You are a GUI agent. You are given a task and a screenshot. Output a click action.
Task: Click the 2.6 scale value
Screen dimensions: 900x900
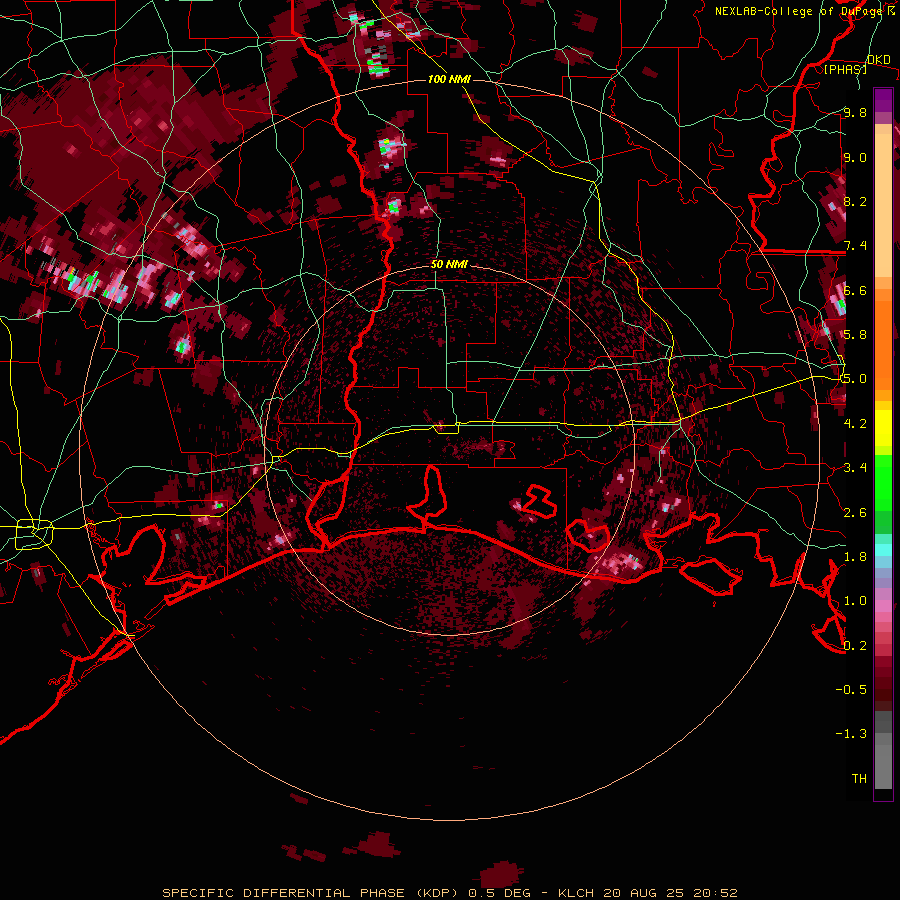pyautogui.click(x=855, y=513)
